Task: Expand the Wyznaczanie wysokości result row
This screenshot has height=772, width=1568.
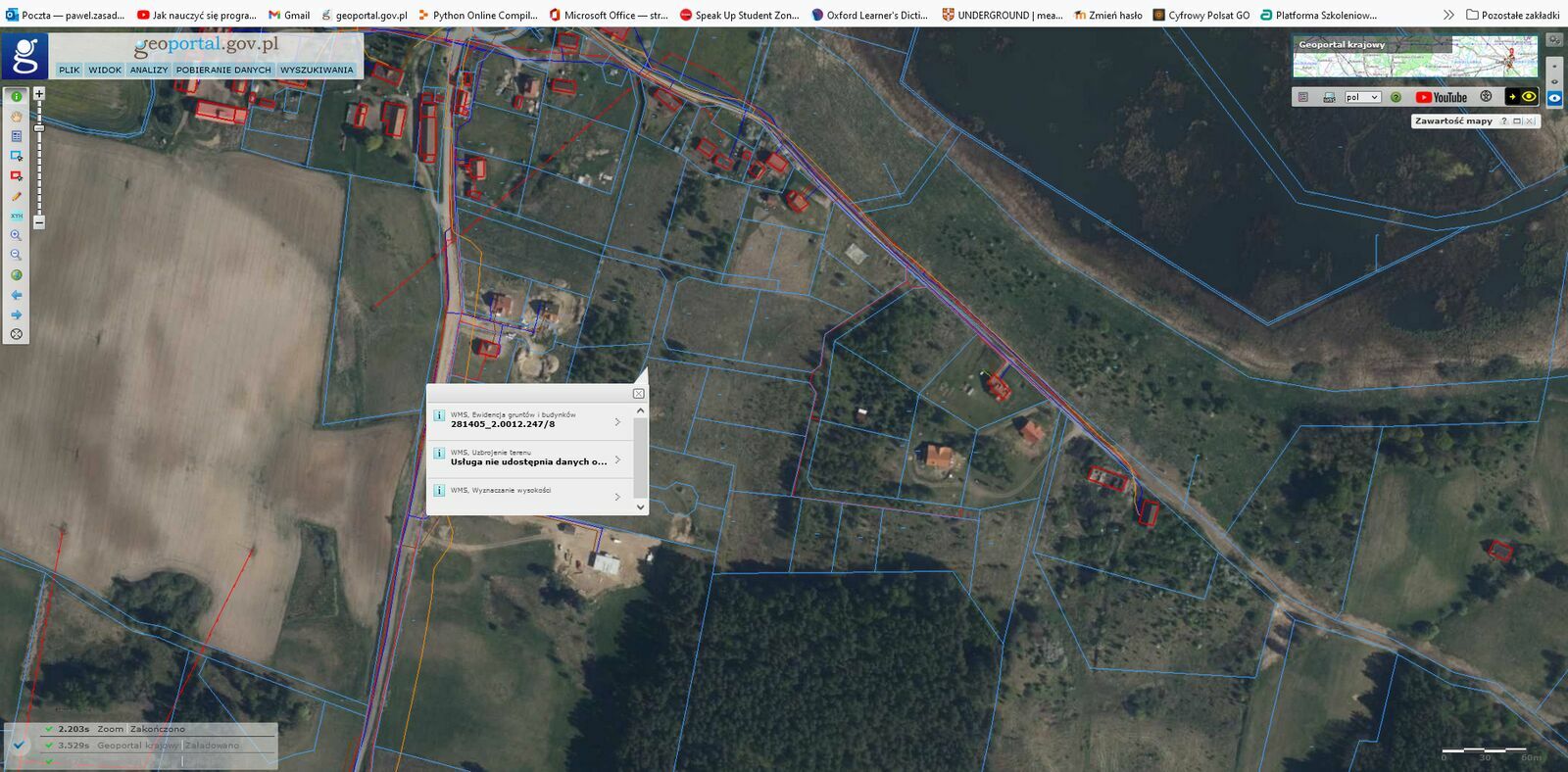Action: pyautogui.click(x=617, y=497)
